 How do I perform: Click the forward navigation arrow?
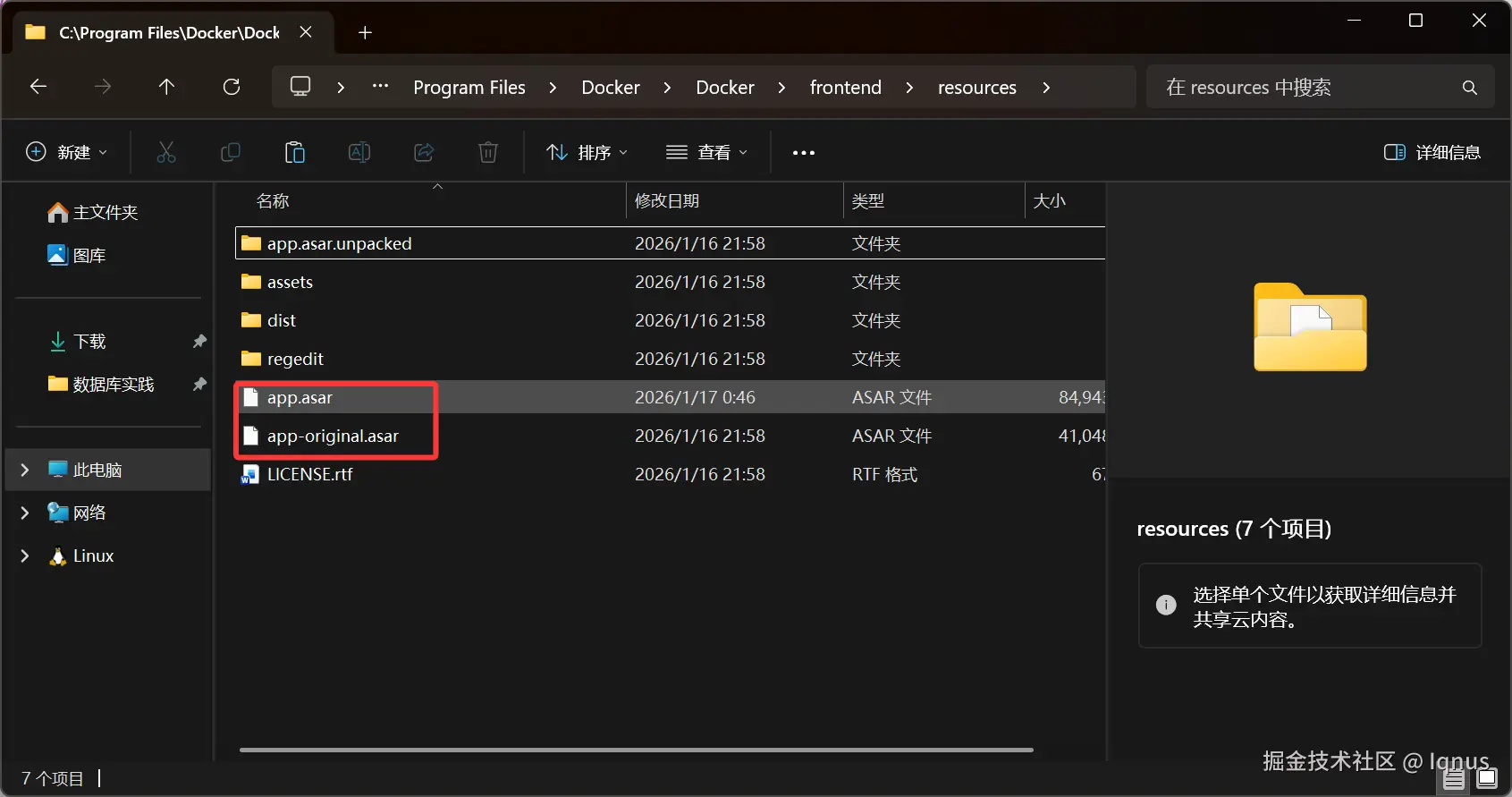103,87
